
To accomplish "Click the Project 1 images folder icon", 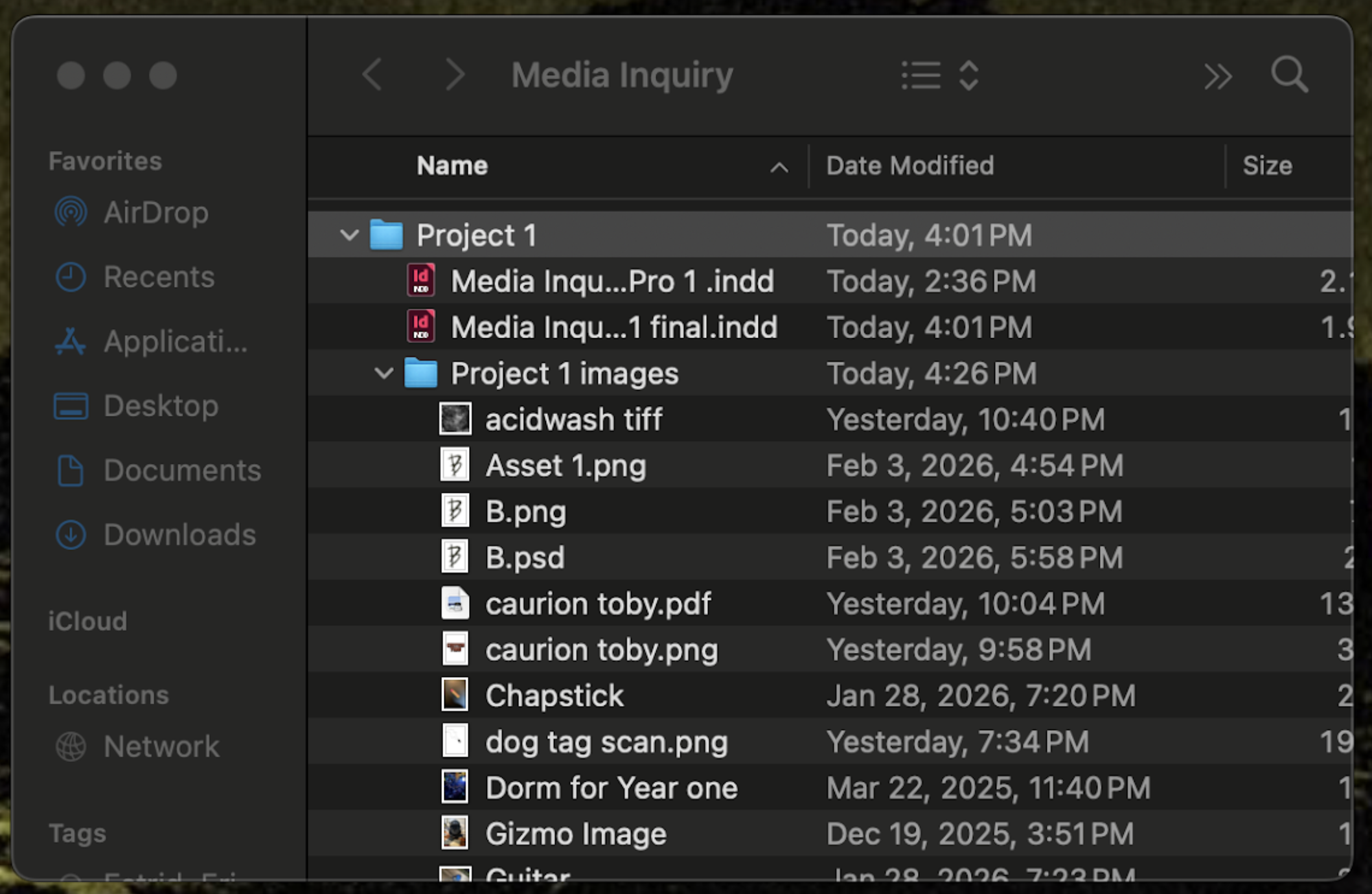I will click(421, 373).
